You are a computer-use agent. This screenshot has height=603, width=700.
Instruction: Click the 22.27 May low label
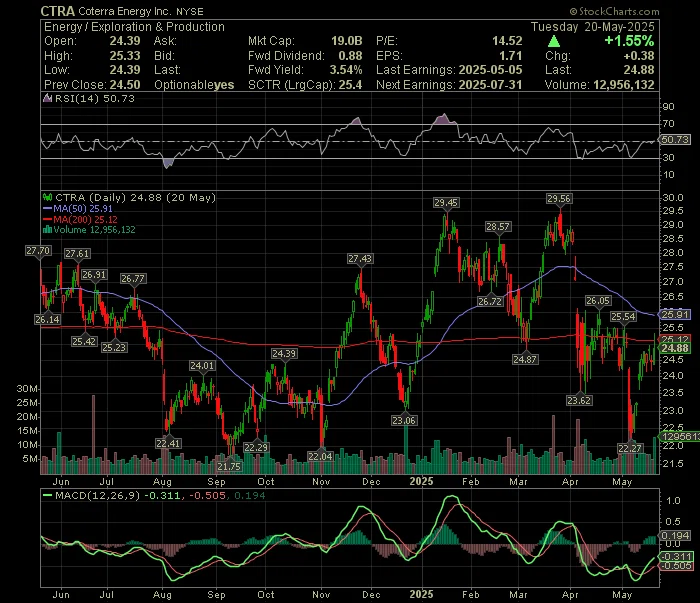click(629, 448)
